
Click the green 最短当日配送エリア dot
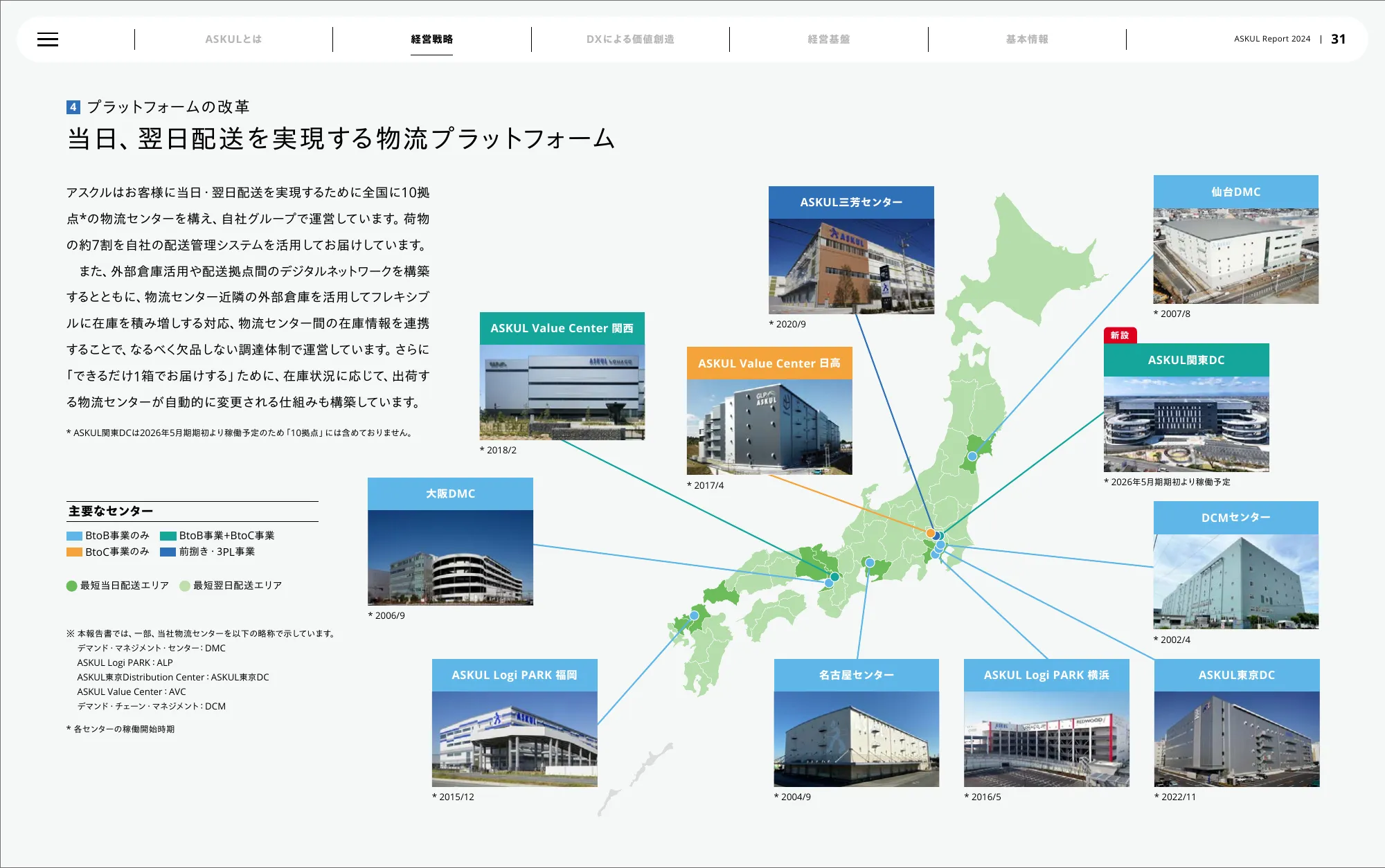click(x=71, y=586)
